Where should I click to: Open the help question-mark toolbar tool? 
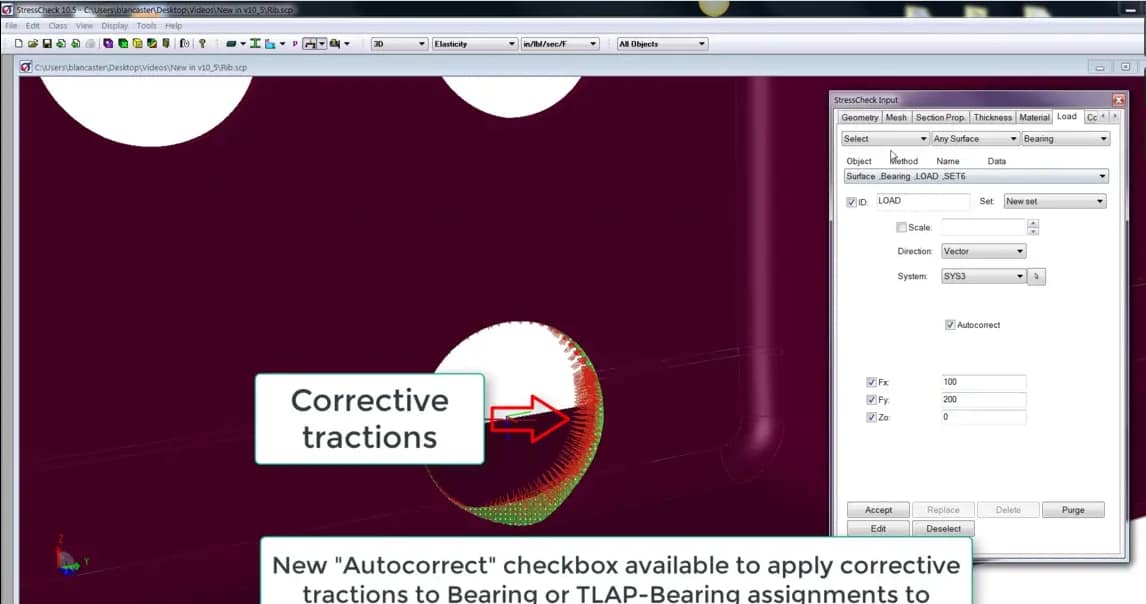[x=203, y=43]
